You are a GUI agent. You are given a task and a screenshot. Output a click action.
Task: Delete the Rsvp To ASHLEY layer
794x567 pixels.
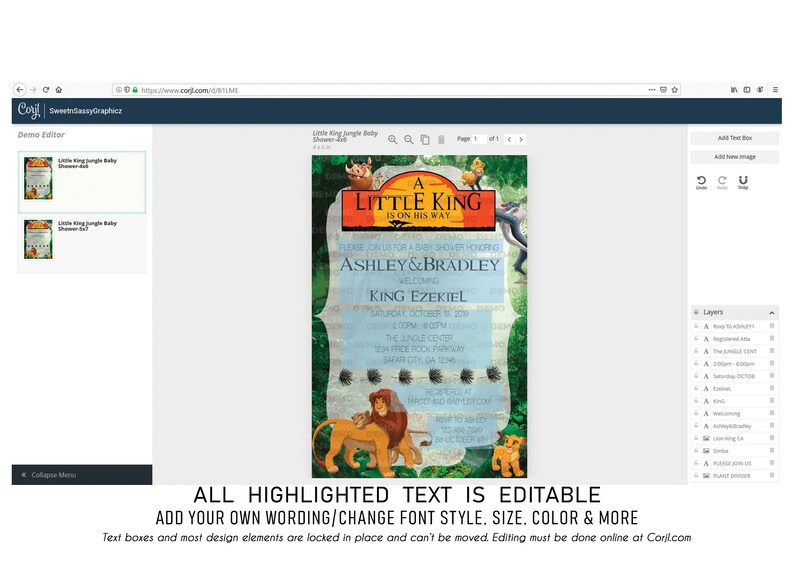point(772,326)
